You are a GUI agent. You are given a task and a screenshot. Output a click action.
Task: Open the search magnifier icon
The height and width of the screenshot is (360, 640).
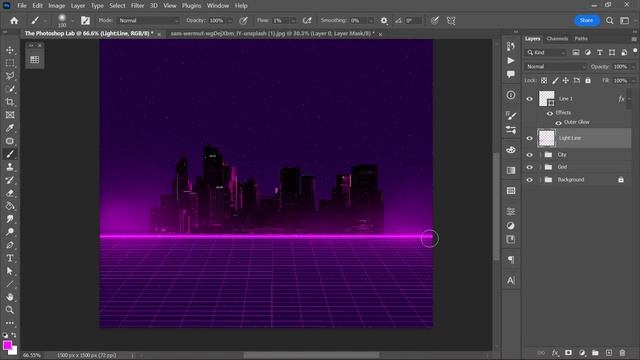(x=609, y=20)
